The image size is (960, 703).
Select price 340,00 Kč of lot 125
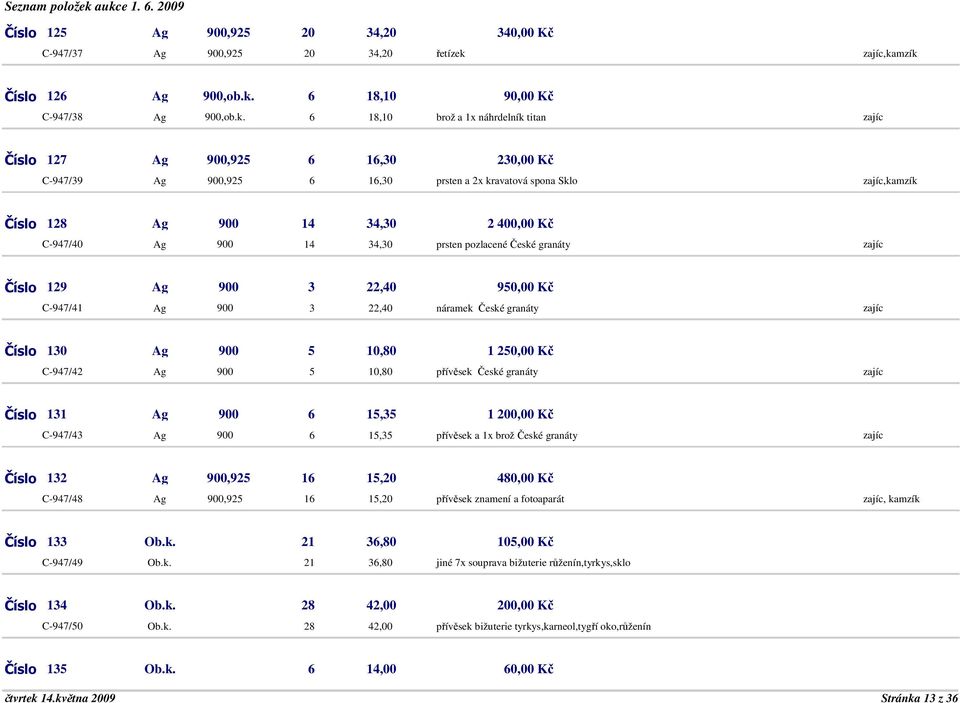point(525,33)
